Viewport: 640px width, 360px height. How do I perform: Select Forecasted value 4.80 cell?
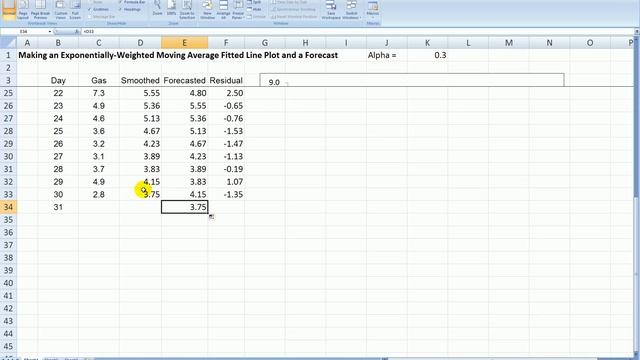tap(184, 93)
